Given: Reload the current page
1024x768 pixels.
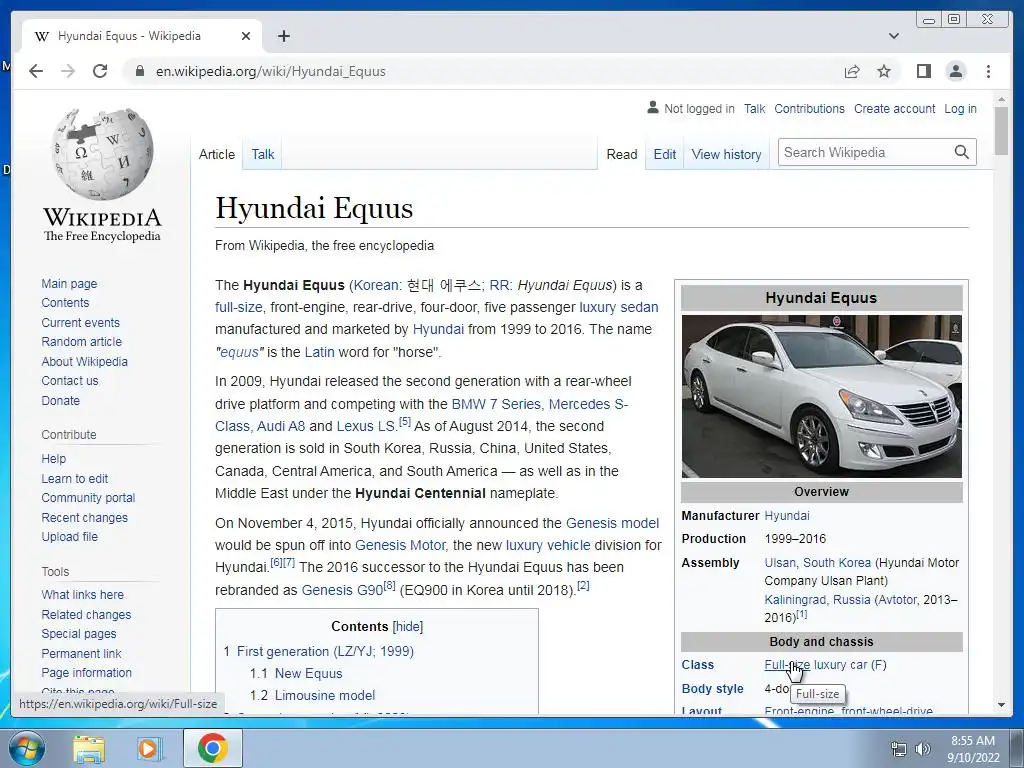Looking at the screenshot, I should coord(100,71).
